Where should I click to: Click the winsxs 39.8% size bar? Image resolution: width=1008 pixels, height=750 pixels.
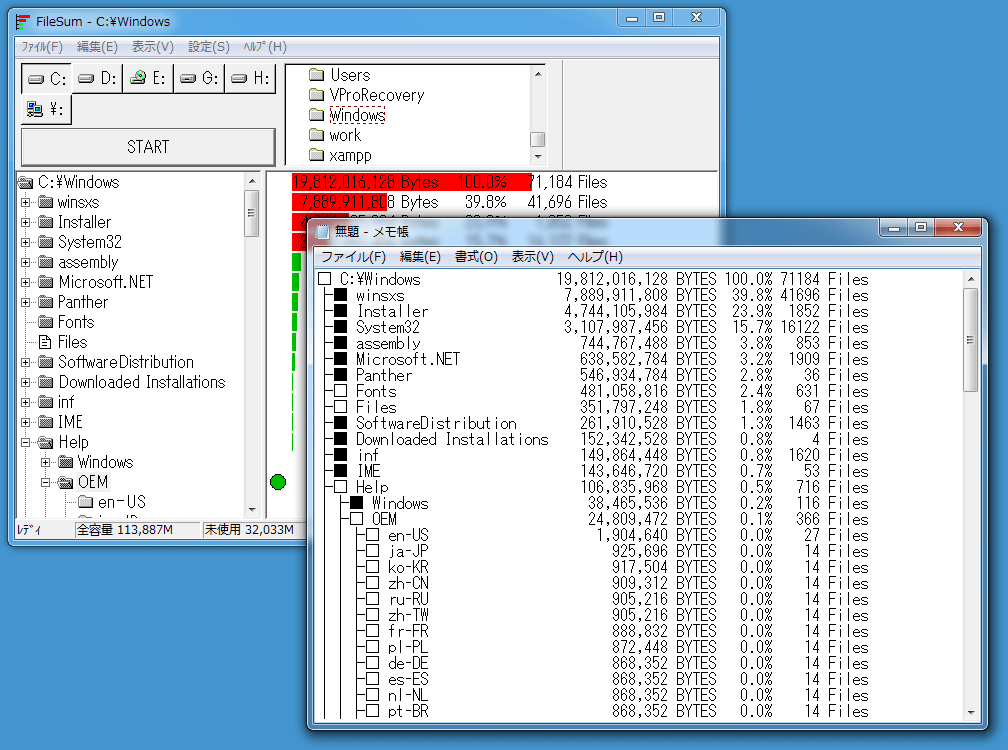(339, 202)
